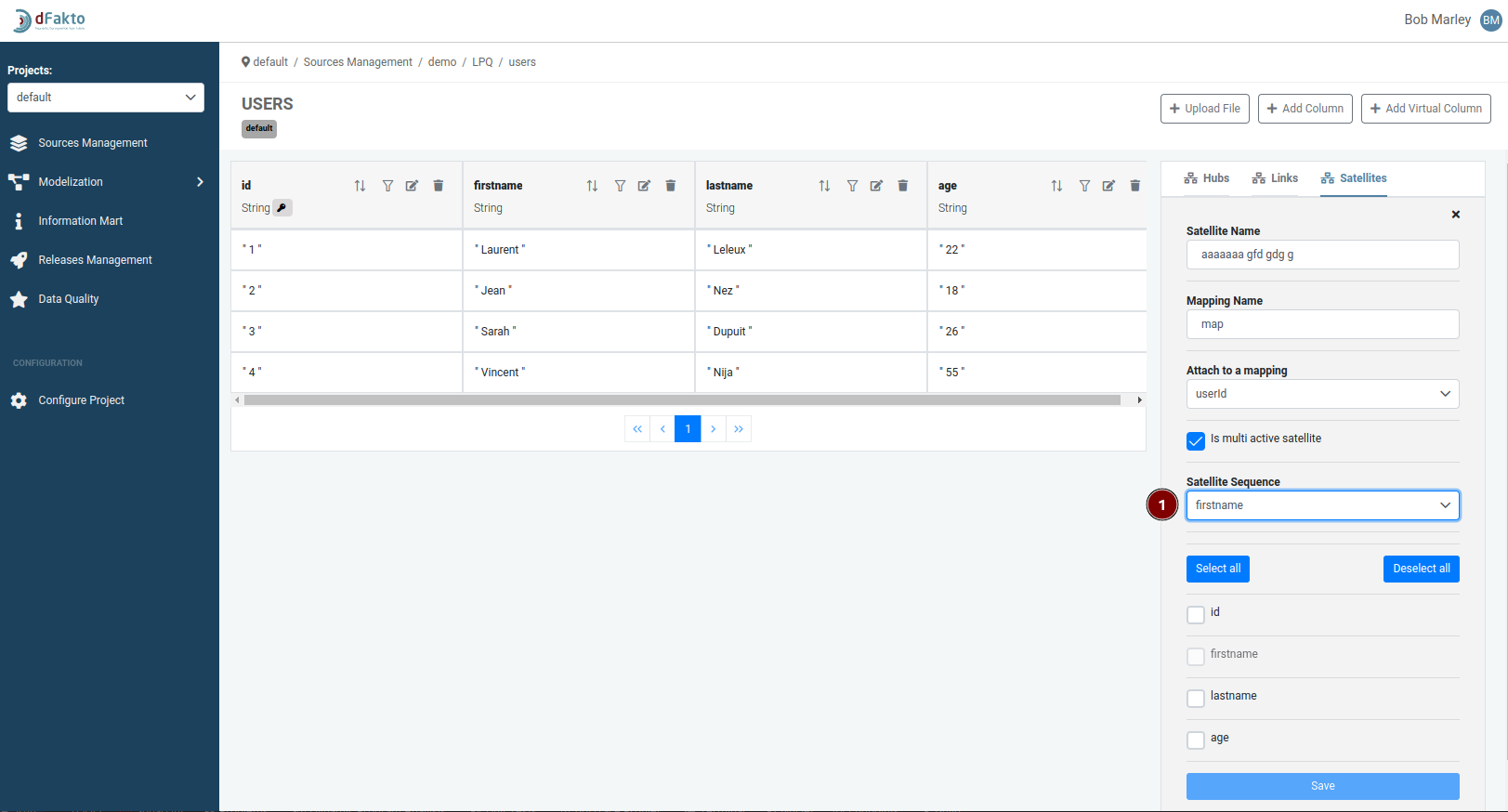Click the "Dupuit" cell
This screenshot has height=812, width=1508.
pos(811,332)
